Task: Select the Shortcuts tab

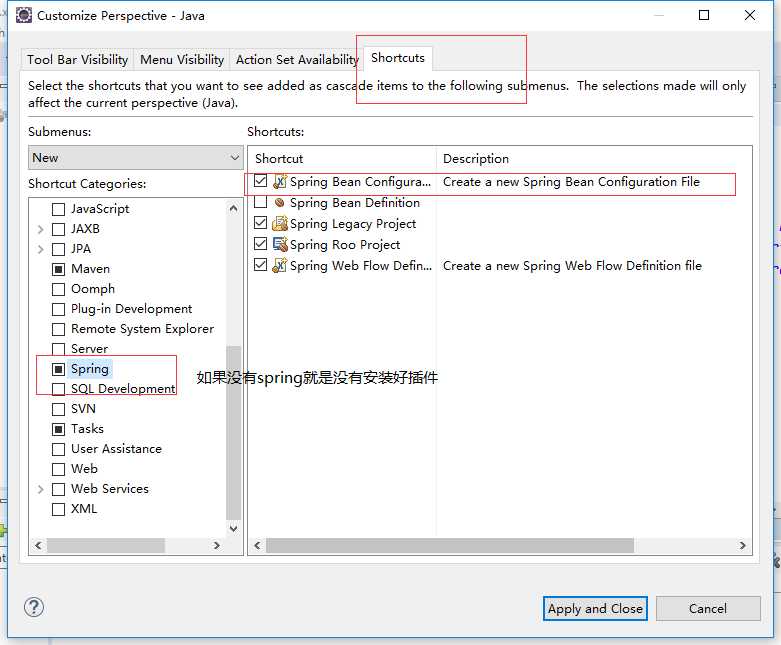Action: (x=397, y=58)
